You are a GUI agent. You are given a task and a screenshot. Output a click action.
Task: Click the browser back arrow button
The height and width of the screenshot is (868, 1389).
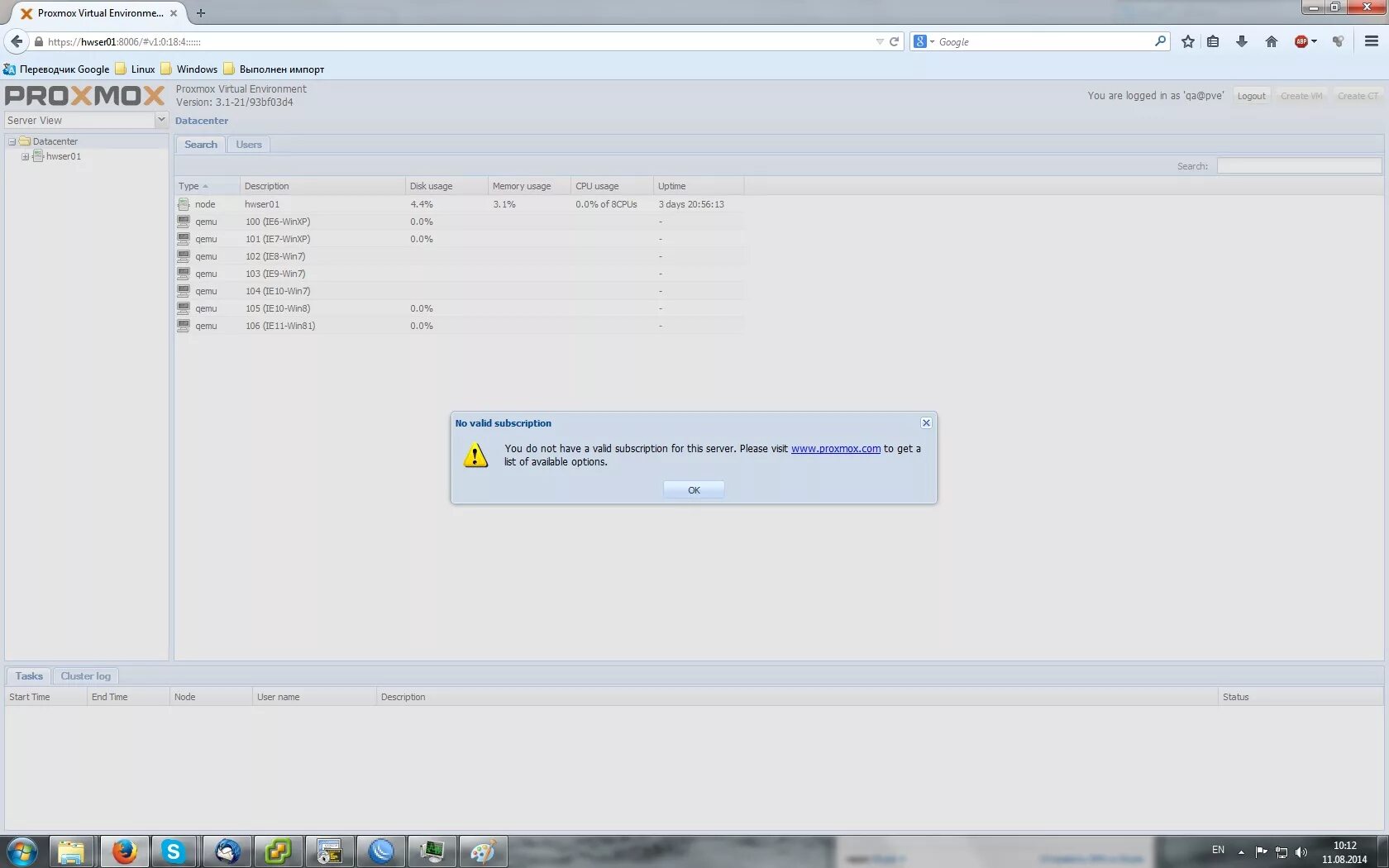[17, 41]
